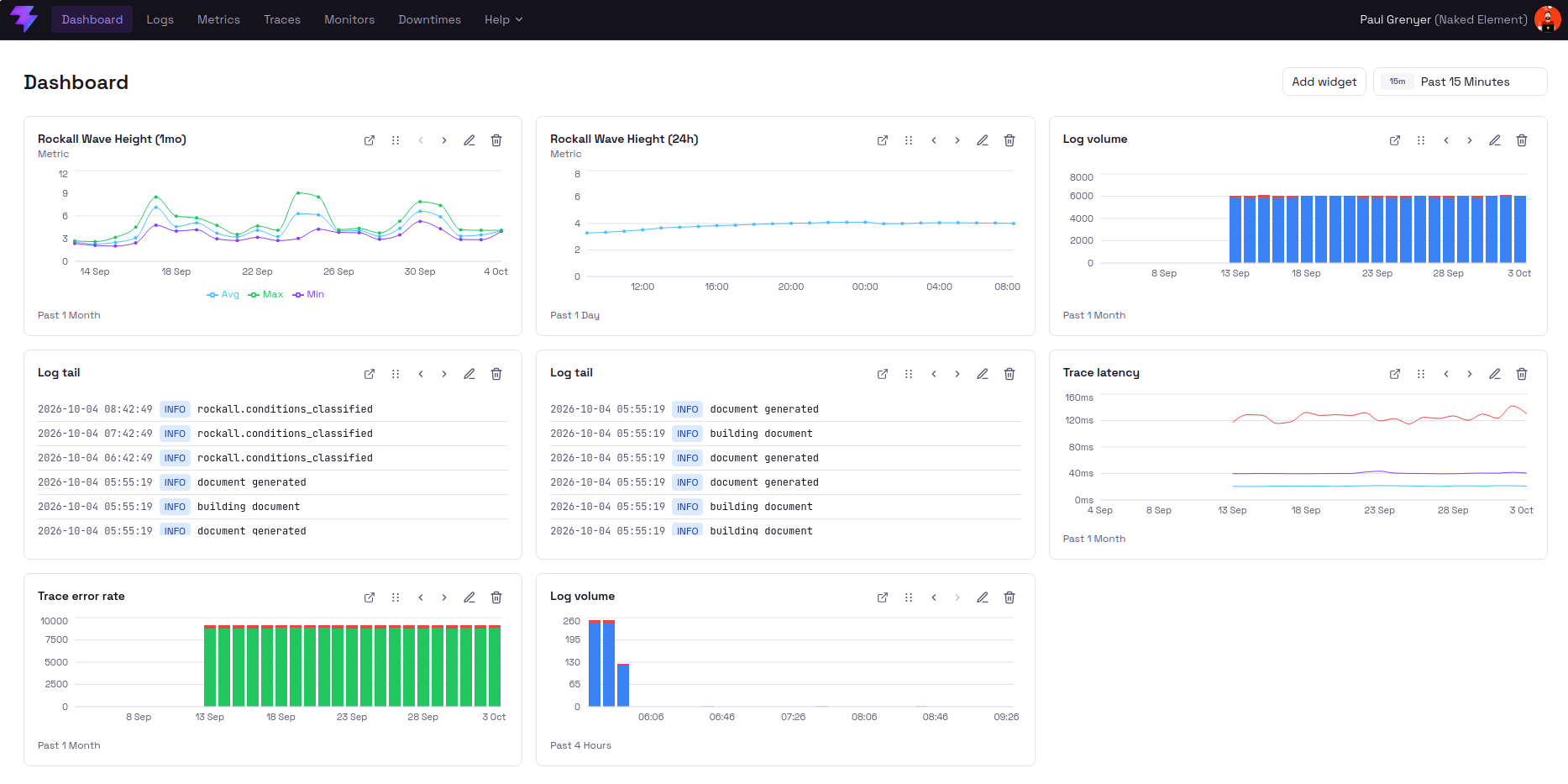Open Rockall Wave Height (1mo) in a new window
This screenshot has height=784, width=1568.
pos(370,140)
